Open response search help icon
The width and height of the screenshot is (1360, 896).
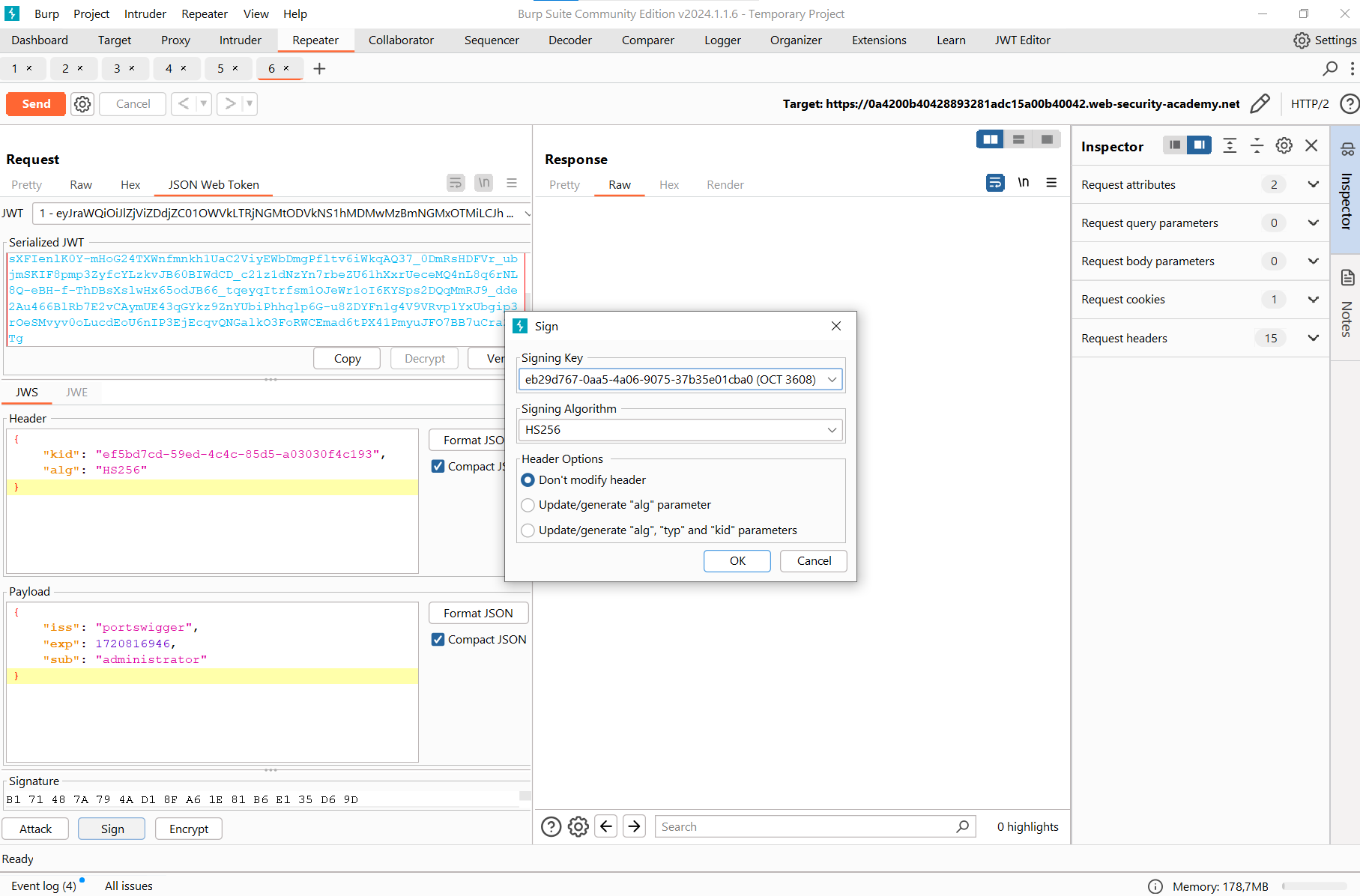pyautogui.click(x=551, y=826)
